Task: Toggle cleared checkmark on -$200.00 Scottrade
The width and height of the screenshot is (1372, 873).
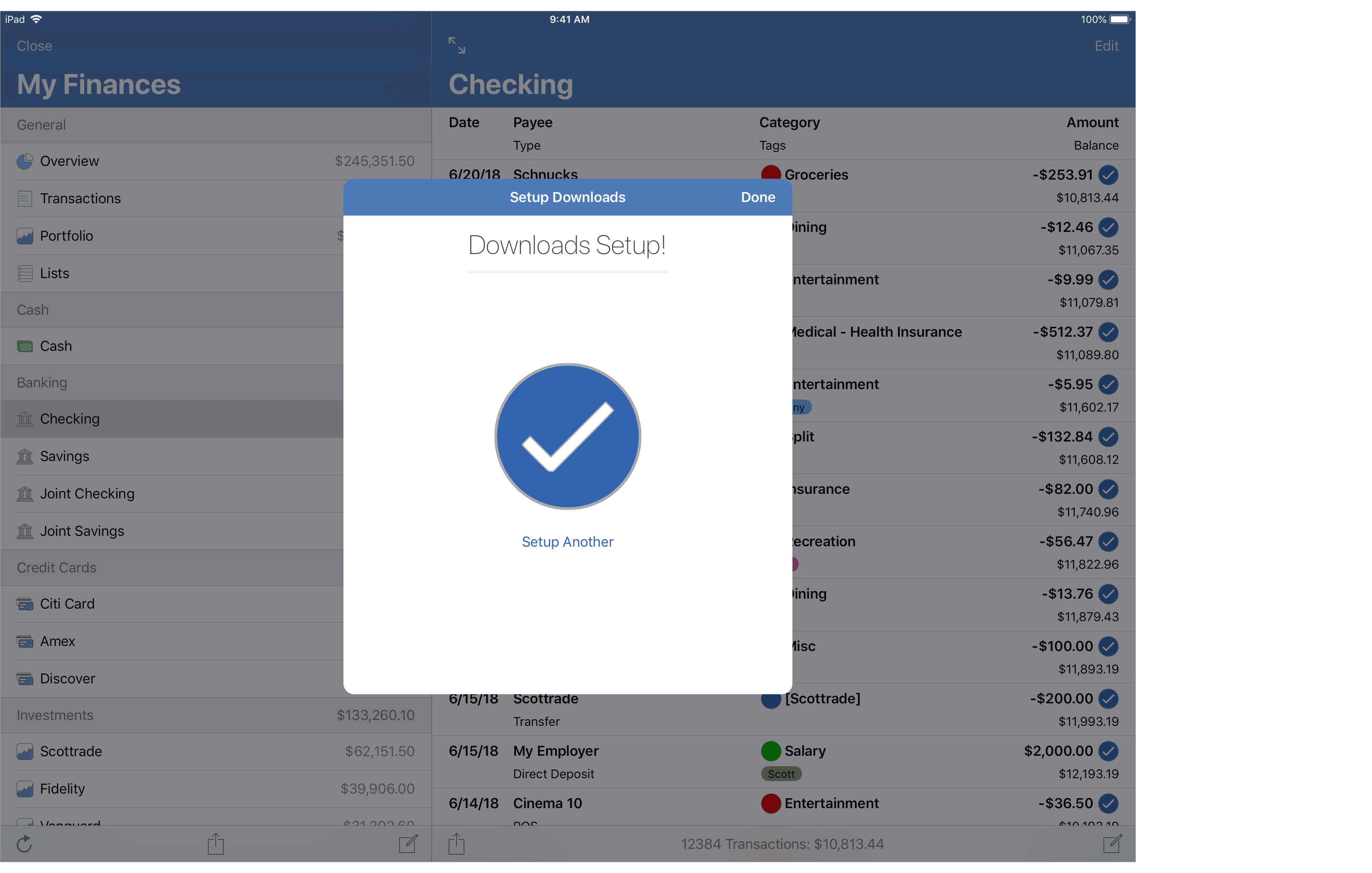Action: (x=1108, y=699)
